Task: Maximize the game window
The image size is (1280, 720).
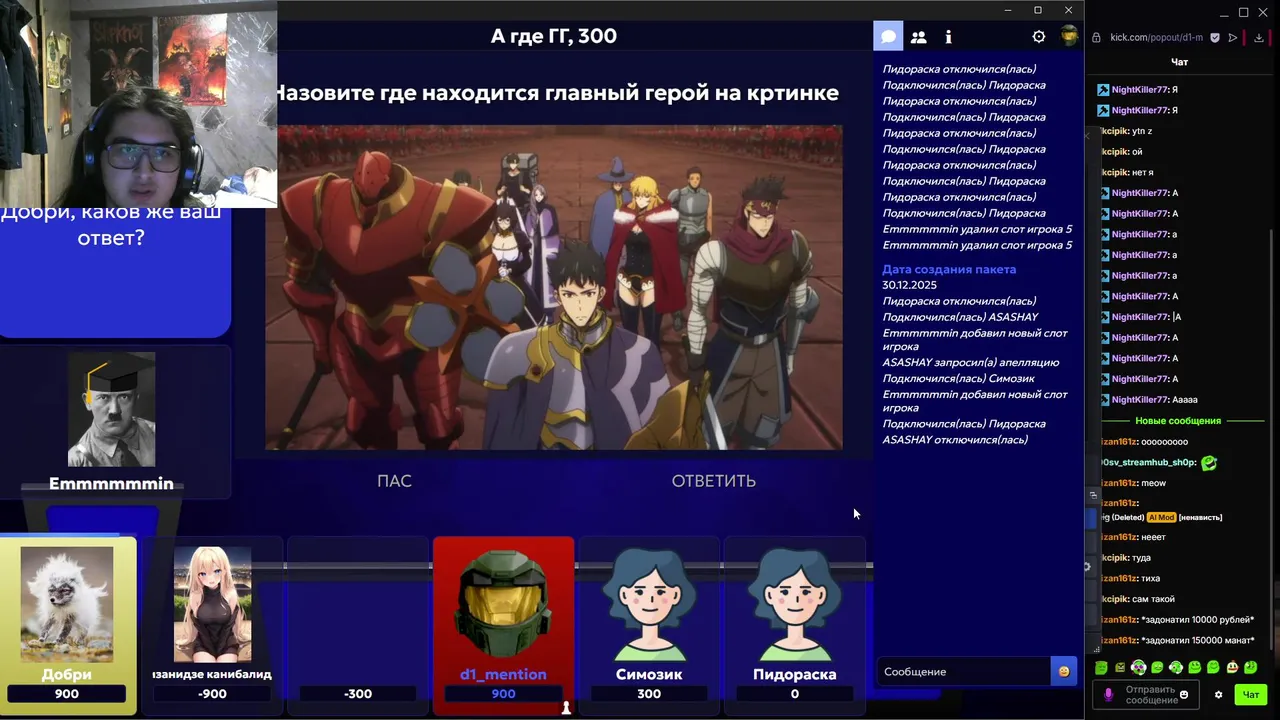Action: click(x=1038, y=10)
